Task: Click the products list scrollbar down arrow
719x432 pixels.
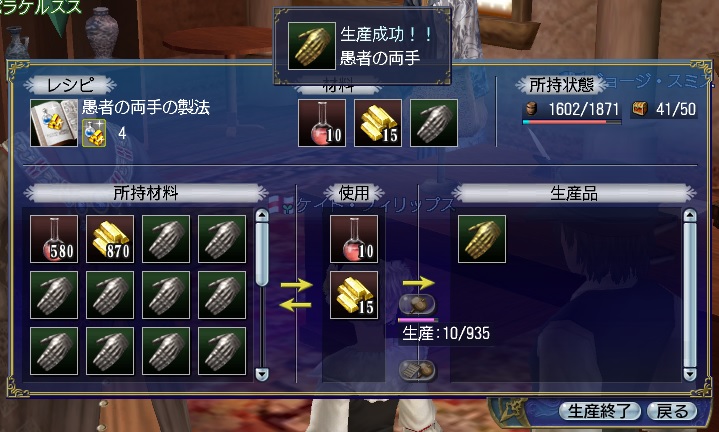Action: click(x=690, y=374)
